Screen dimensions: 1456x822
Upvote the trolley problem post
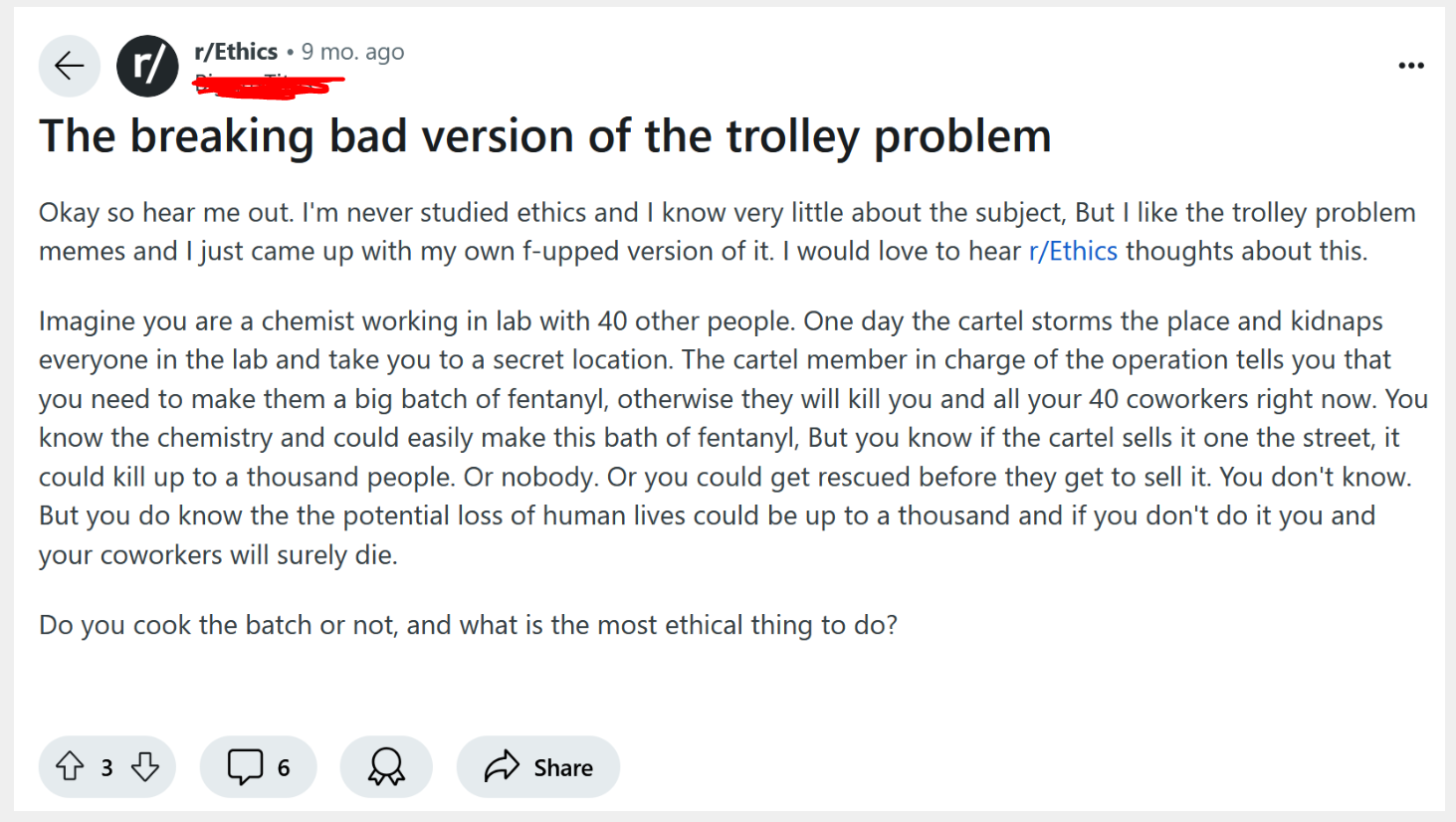point(70,766)
